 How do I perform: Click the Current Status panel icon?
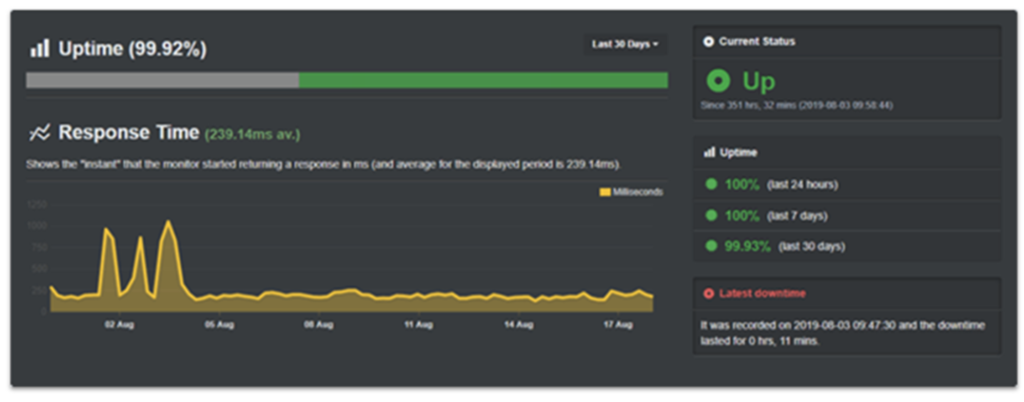(709, 42)
